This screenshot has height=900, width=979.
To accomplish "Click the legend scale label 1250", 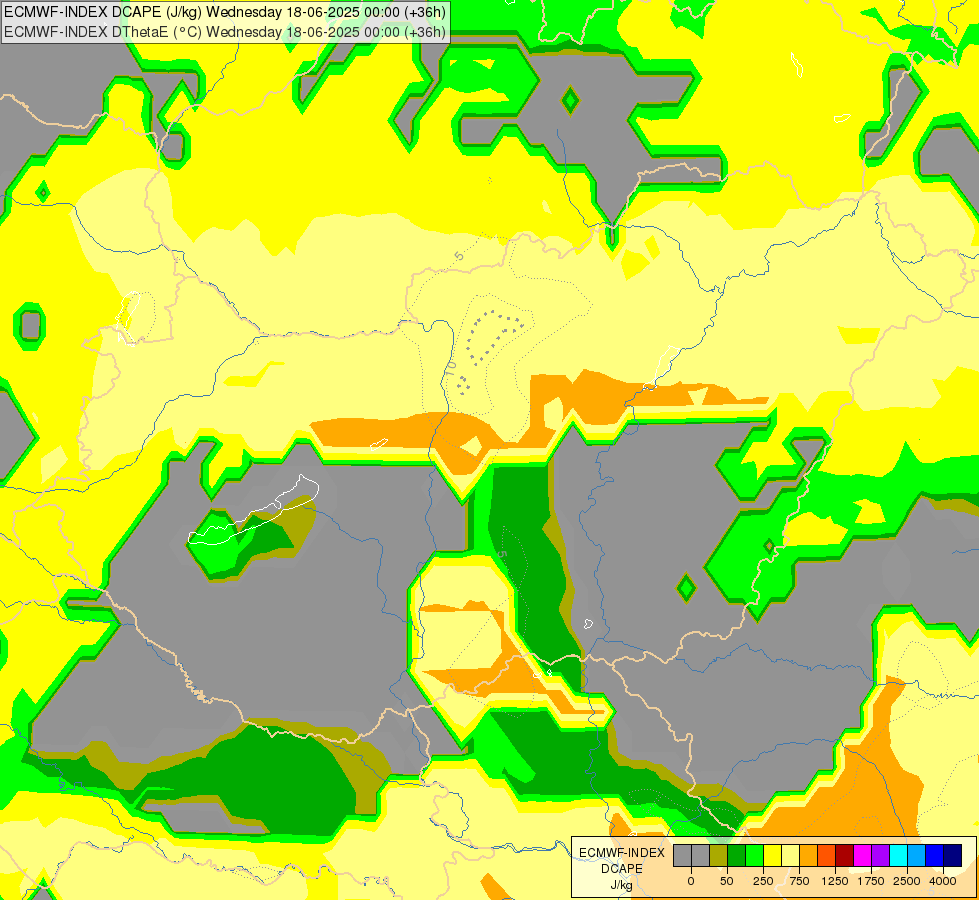I will point(835,881).
